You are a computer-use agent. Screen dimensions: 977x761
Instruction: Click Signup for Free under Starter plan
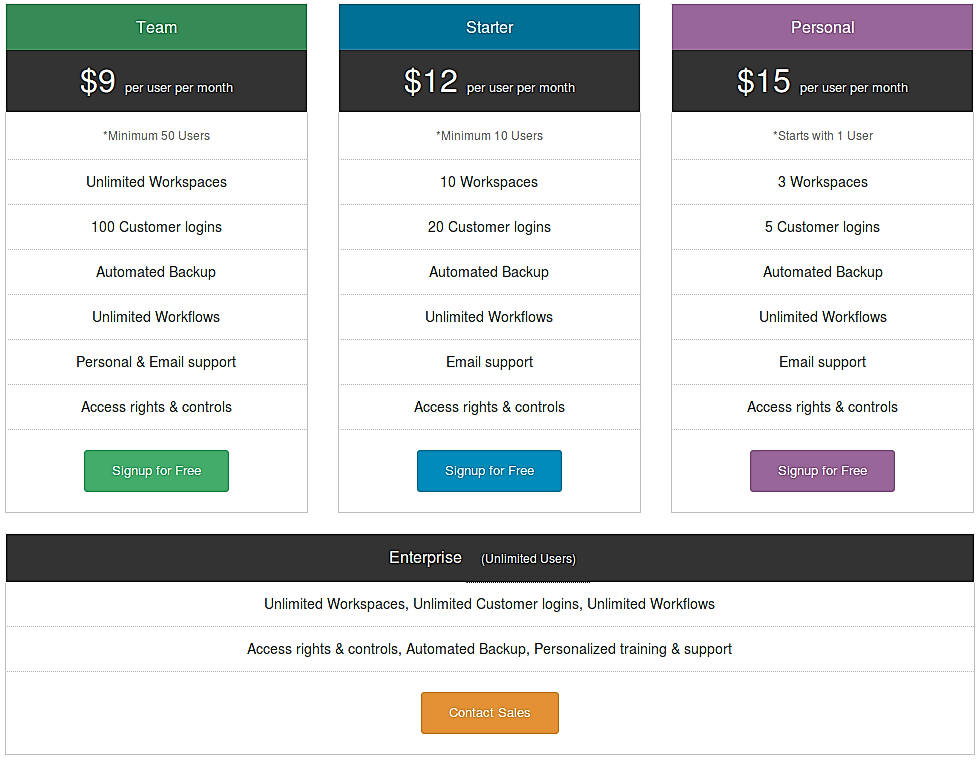(x=489, y=470)
